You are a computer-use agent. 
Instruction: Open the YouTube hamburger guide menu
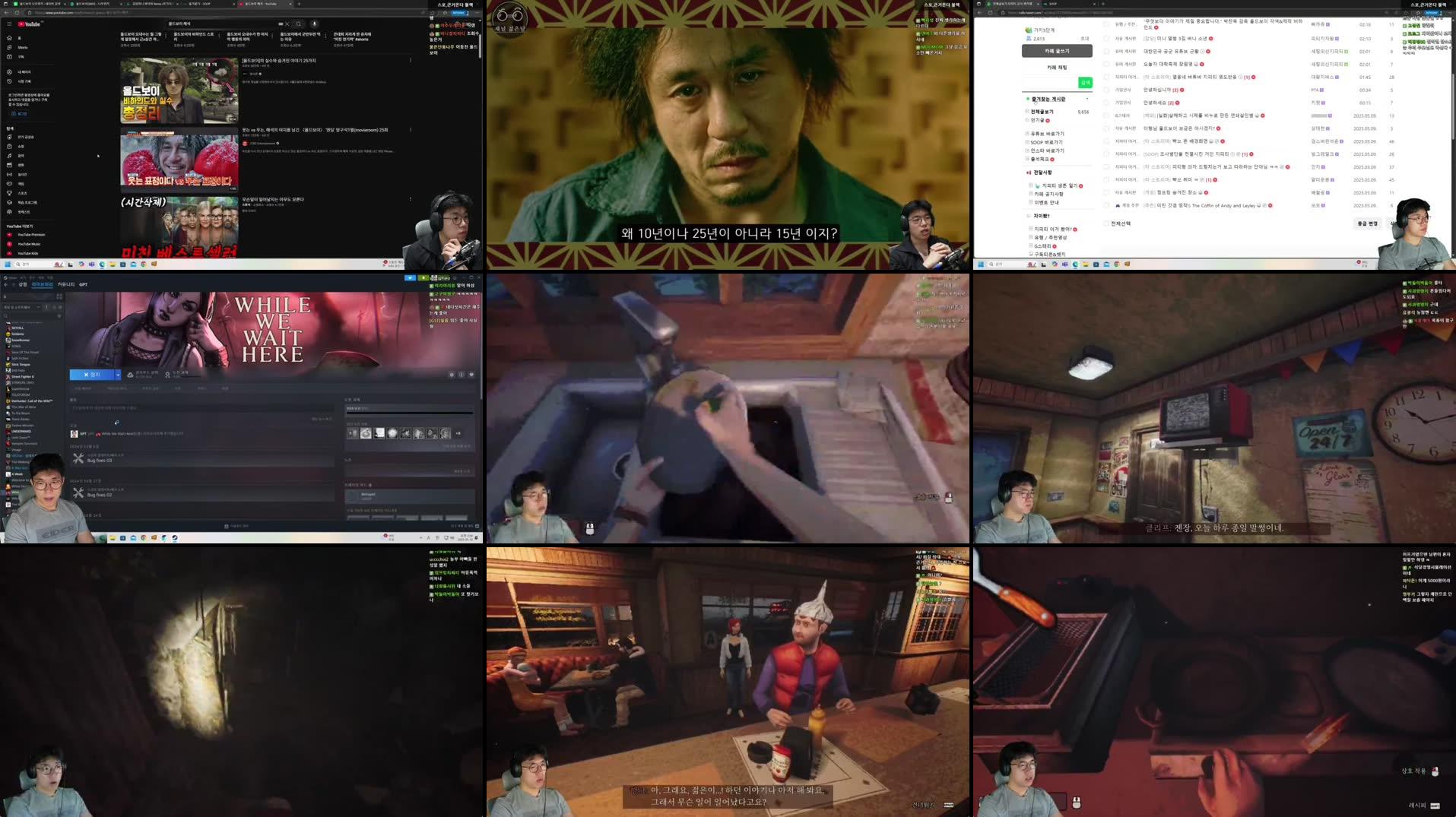point(9,24)
